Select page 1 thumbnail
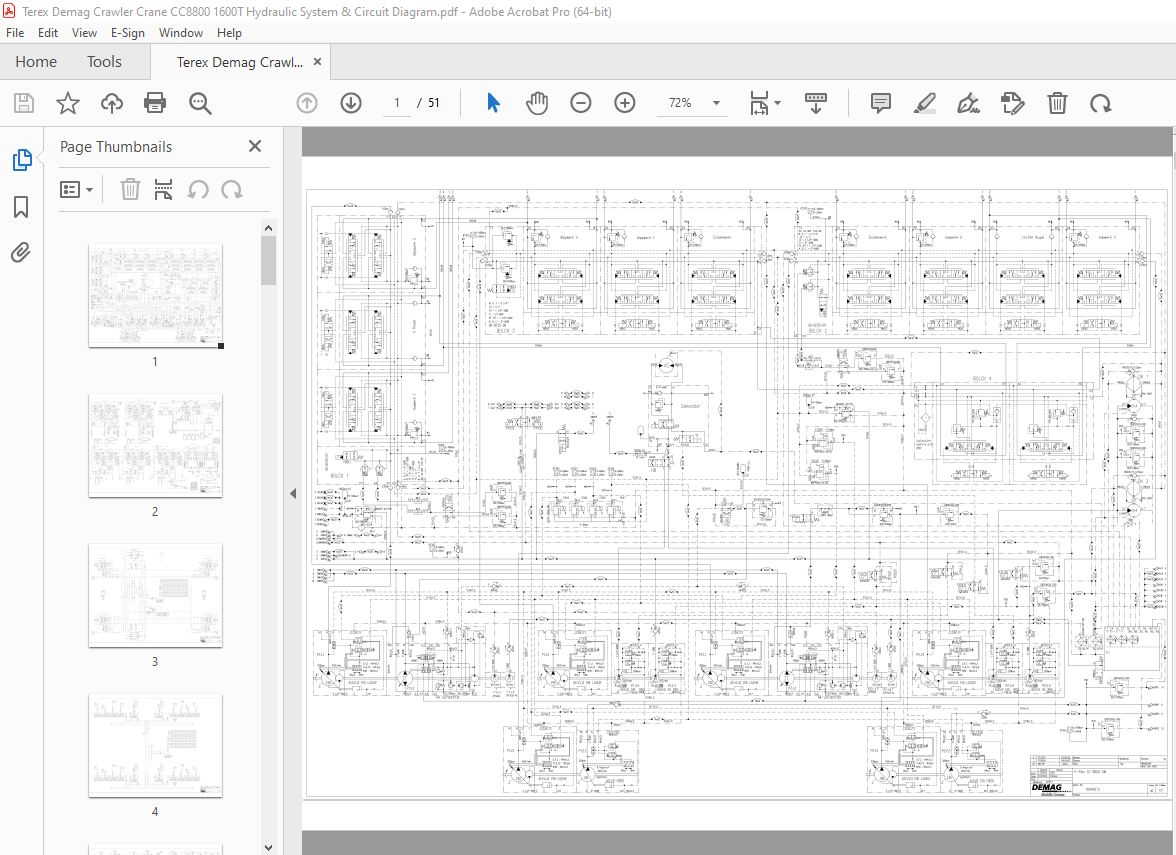The width and height of the screenshot is (1176, 855). tap(155, 296)
